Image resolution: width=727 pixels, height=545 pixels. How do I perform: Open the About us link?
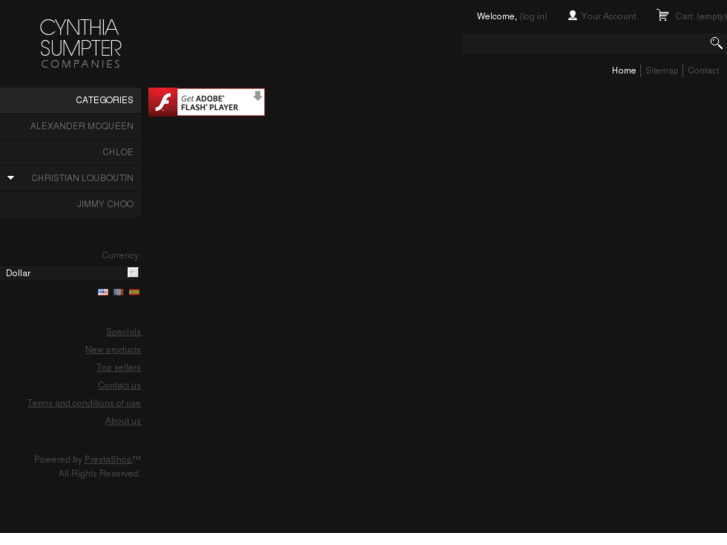pyautogui.click(x=123, y=421)
